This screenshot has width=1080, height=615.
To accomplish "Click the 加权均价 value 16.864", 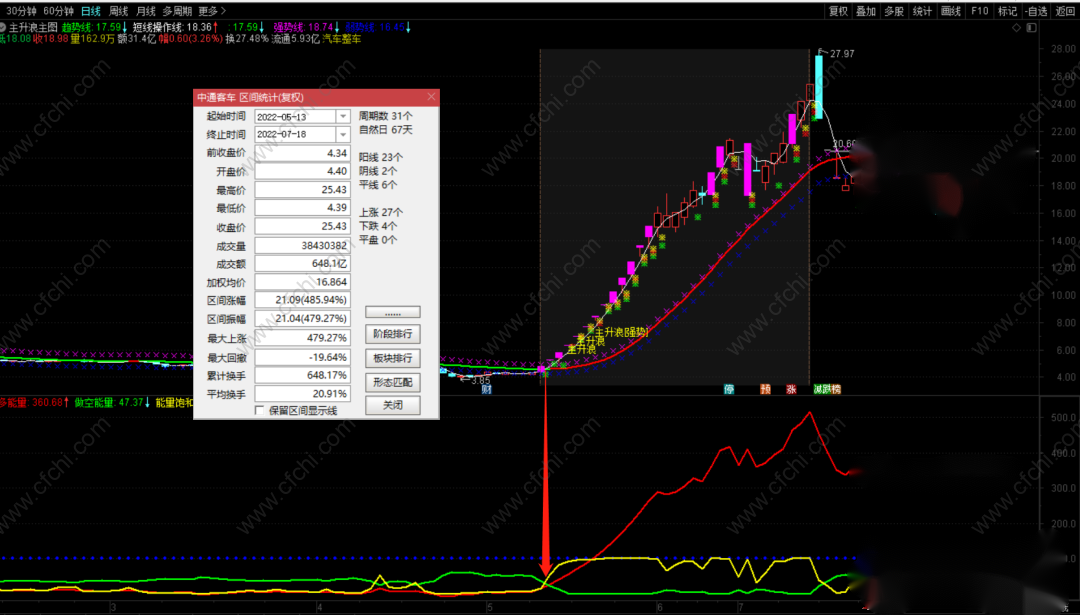I will coord(302,282).
